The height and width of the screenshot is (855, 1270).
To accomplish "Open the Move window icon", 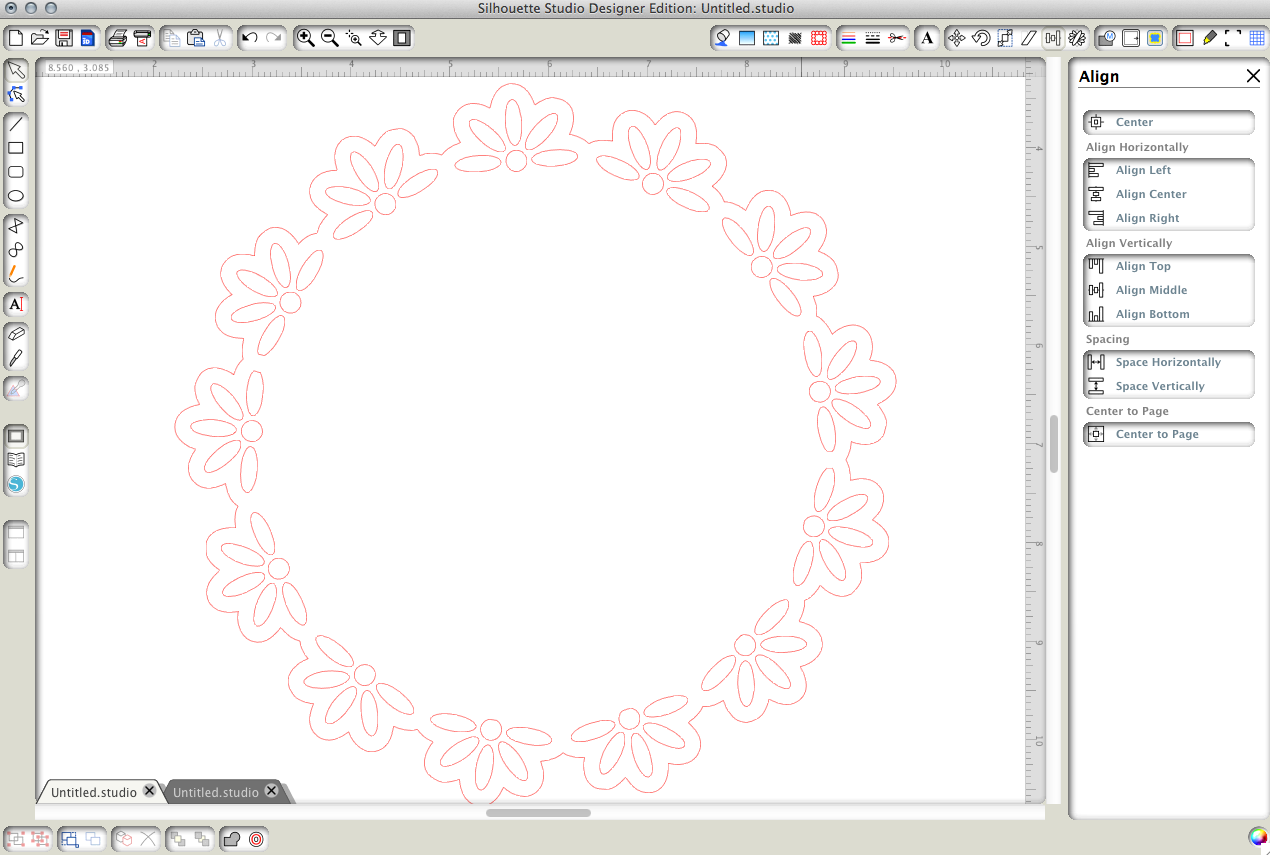I will [x=957, y=38].
